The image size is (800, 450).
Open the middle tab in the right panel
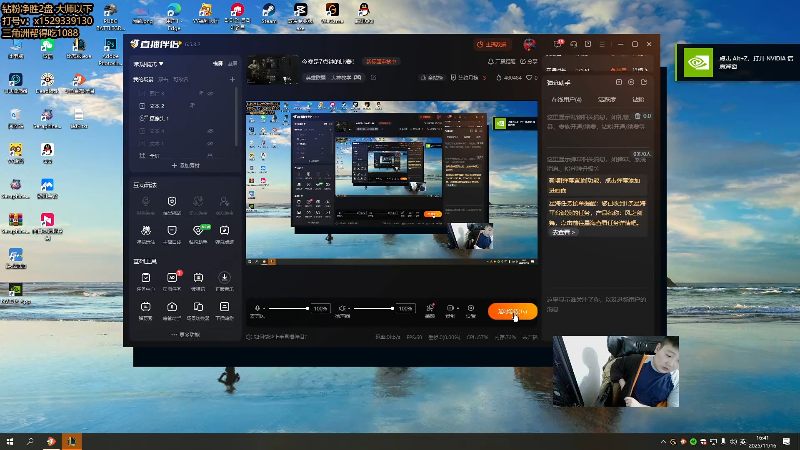coord(607,99)
